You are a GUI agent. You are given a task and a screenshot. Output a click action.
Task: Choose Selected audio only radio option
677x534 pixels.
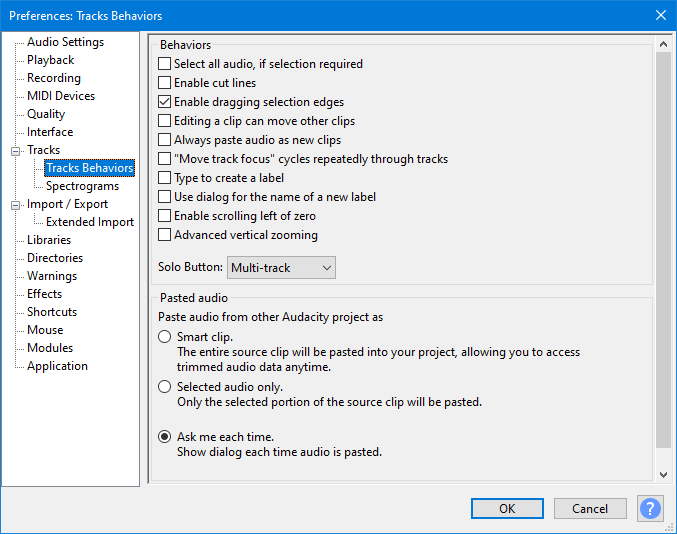point(165,386)
